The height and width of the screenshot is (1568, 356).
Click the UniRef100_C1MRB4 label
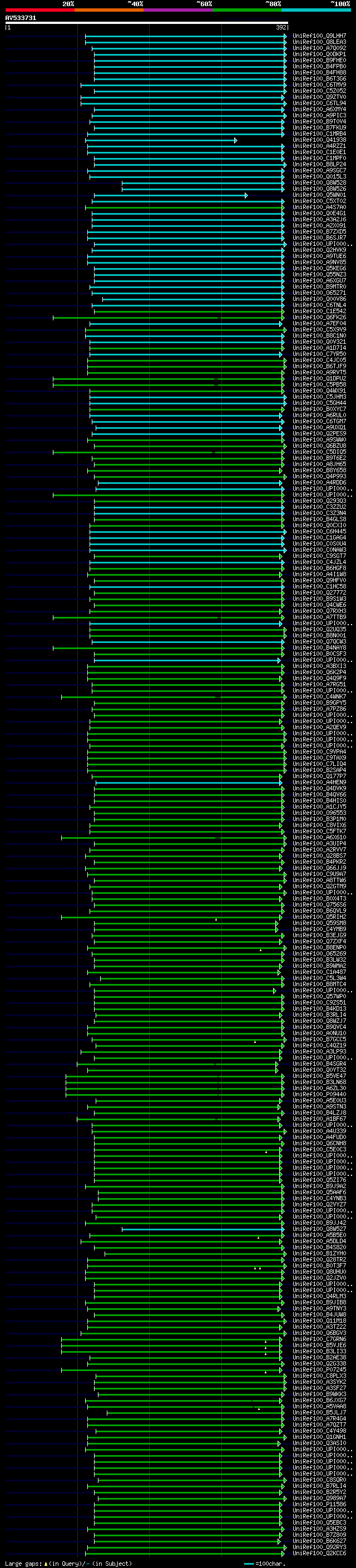click(319, 134)
